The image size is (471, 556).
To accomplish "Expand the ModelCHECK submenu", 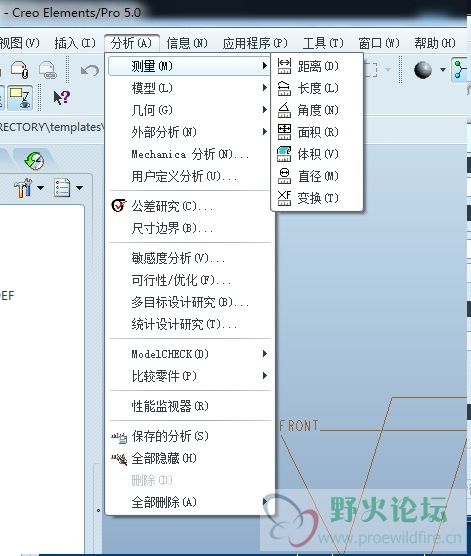I will 190,354.
